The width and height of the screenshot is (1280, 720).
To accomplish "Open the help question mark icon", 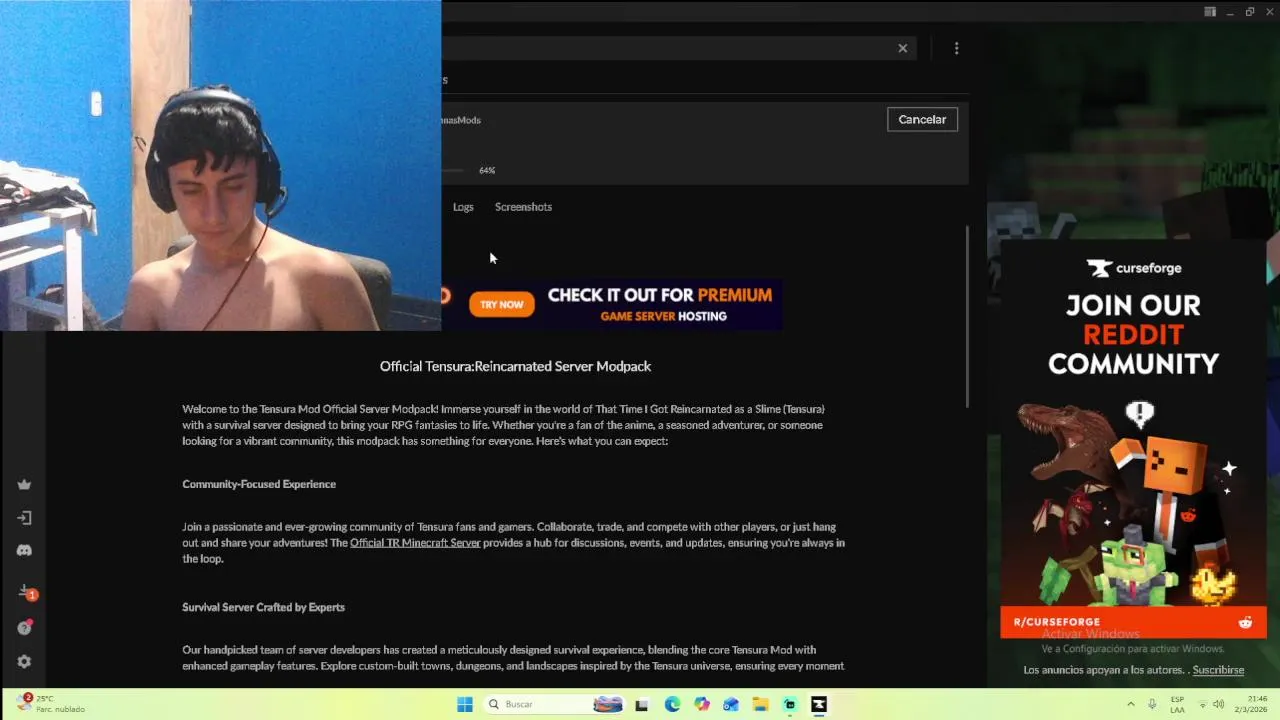I will 24,628.
